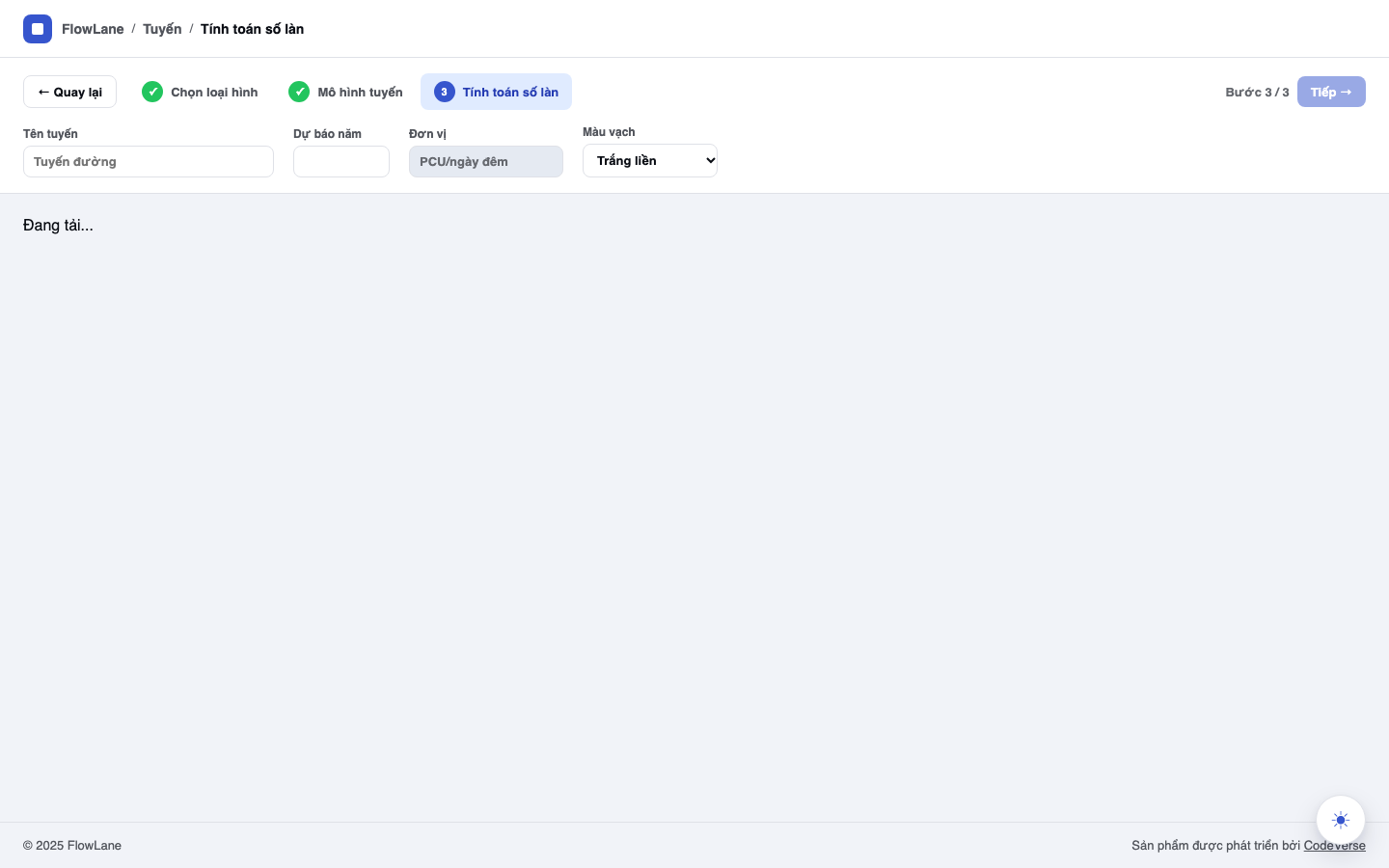Click the Đơn vị PCU/ngày đêm field

pos(486,162)
